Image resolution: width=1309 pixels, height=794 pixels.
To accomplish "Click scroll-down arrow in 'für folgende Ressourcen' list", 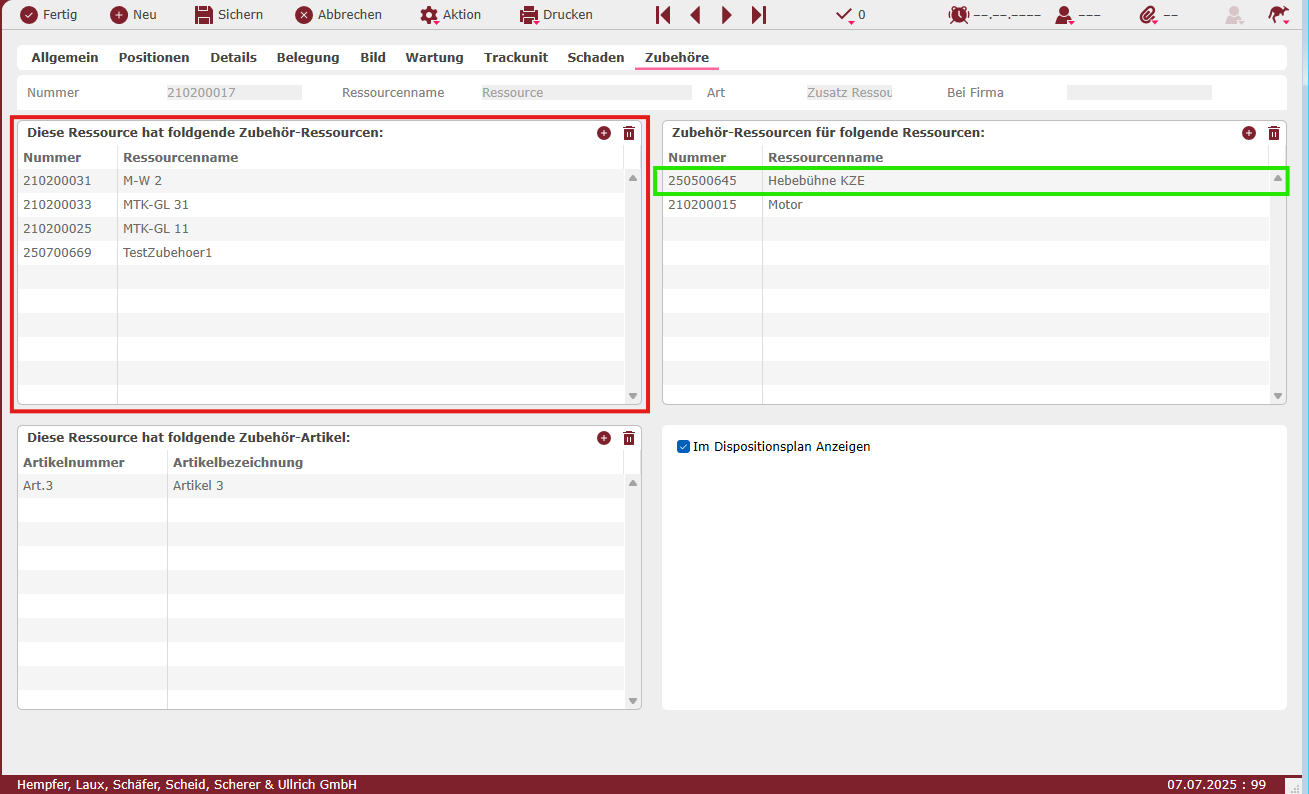I will click(1277, 396).
